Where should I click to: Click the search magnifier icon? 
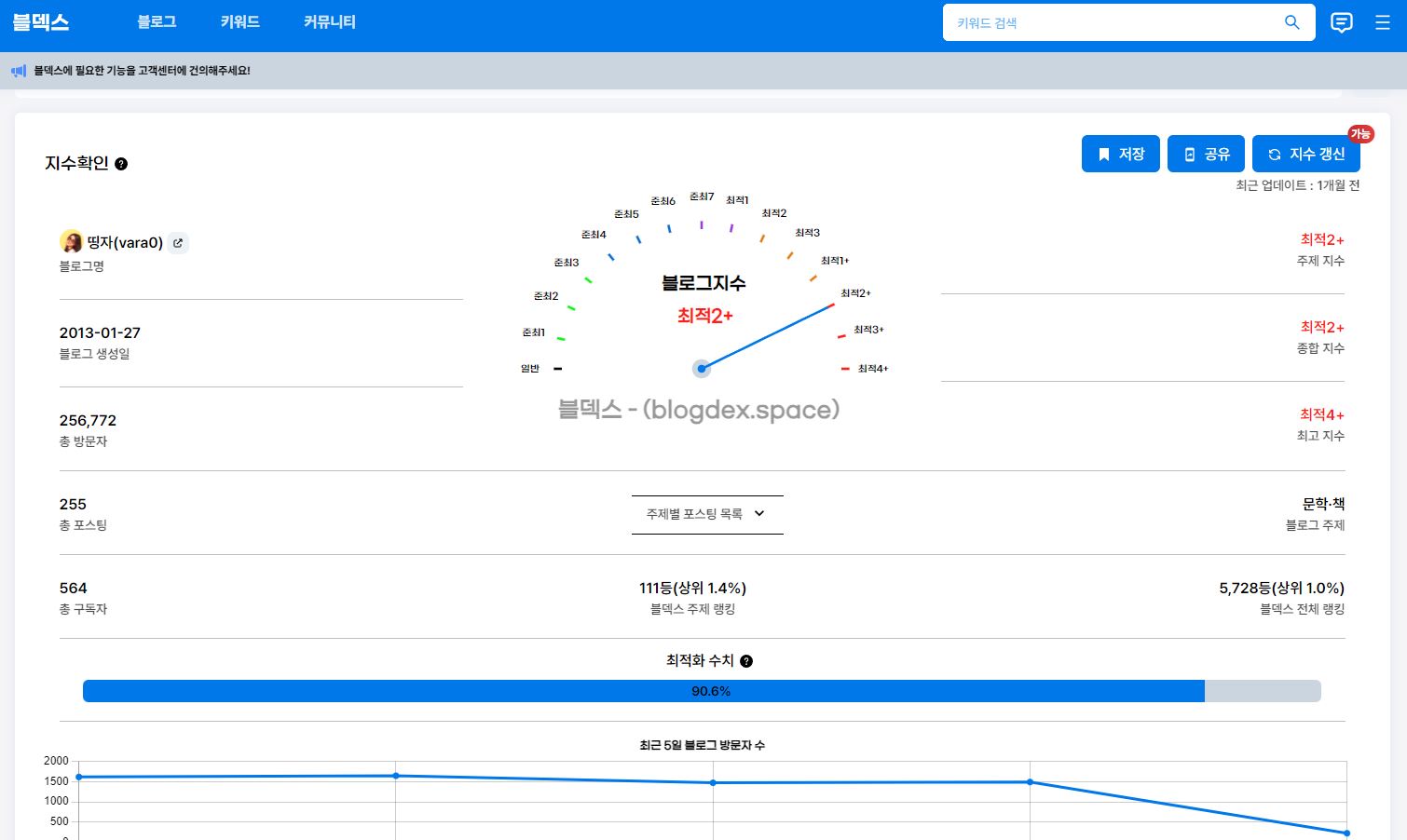(x=1291, y=22)
